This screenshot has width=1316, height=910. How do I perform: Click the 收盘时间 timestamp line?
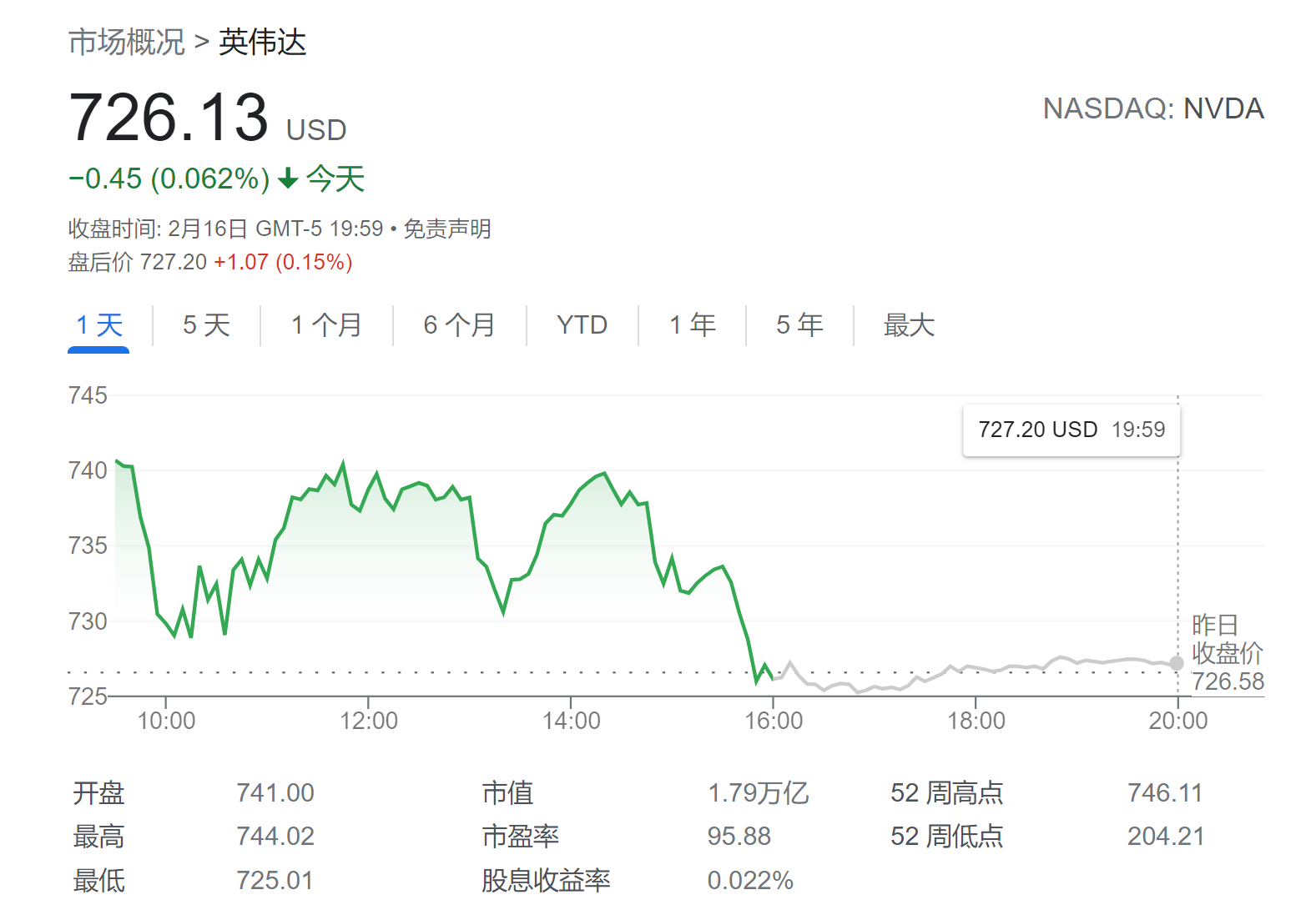[x=225, y=229]
